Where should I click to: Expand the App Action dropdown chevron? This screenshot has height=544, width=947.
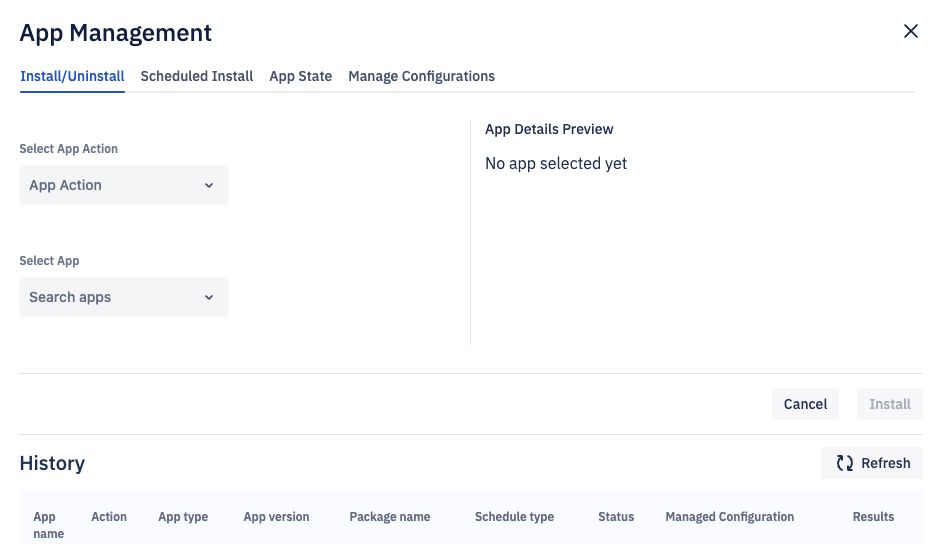pyautogui.click(x=209, y=185)
